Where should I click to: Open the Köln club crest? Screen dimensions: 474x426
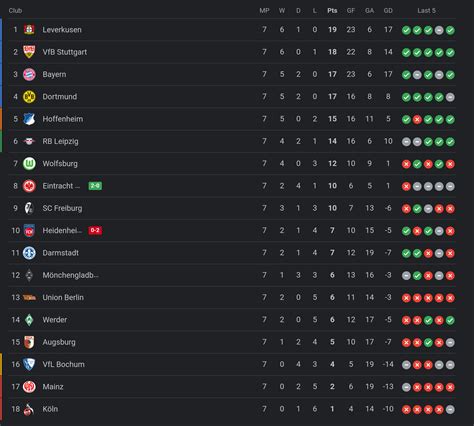(x=29, y=409)
